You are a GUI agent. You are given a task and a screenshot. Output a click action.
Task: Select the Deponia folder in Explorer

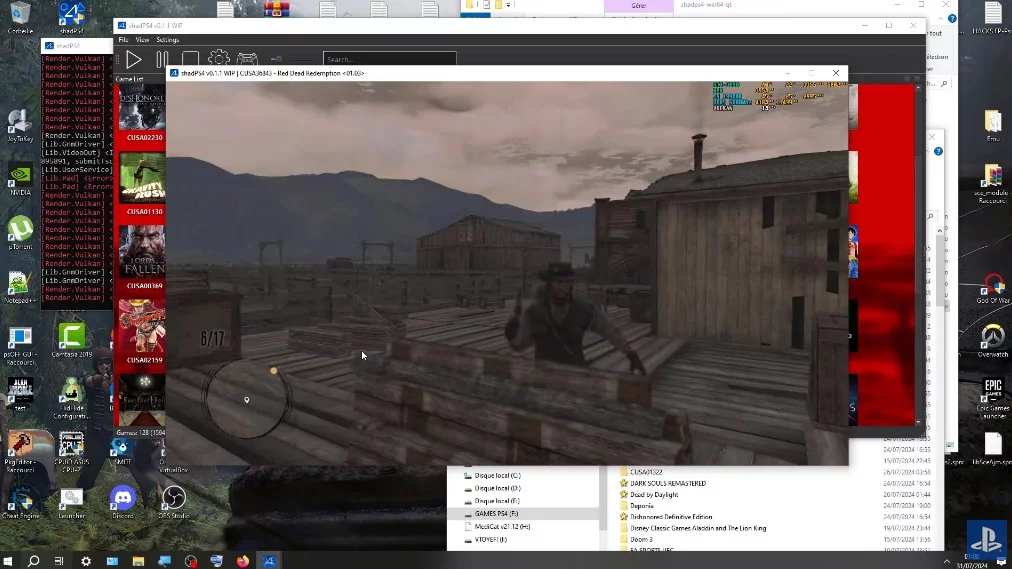tap(641, 506)
